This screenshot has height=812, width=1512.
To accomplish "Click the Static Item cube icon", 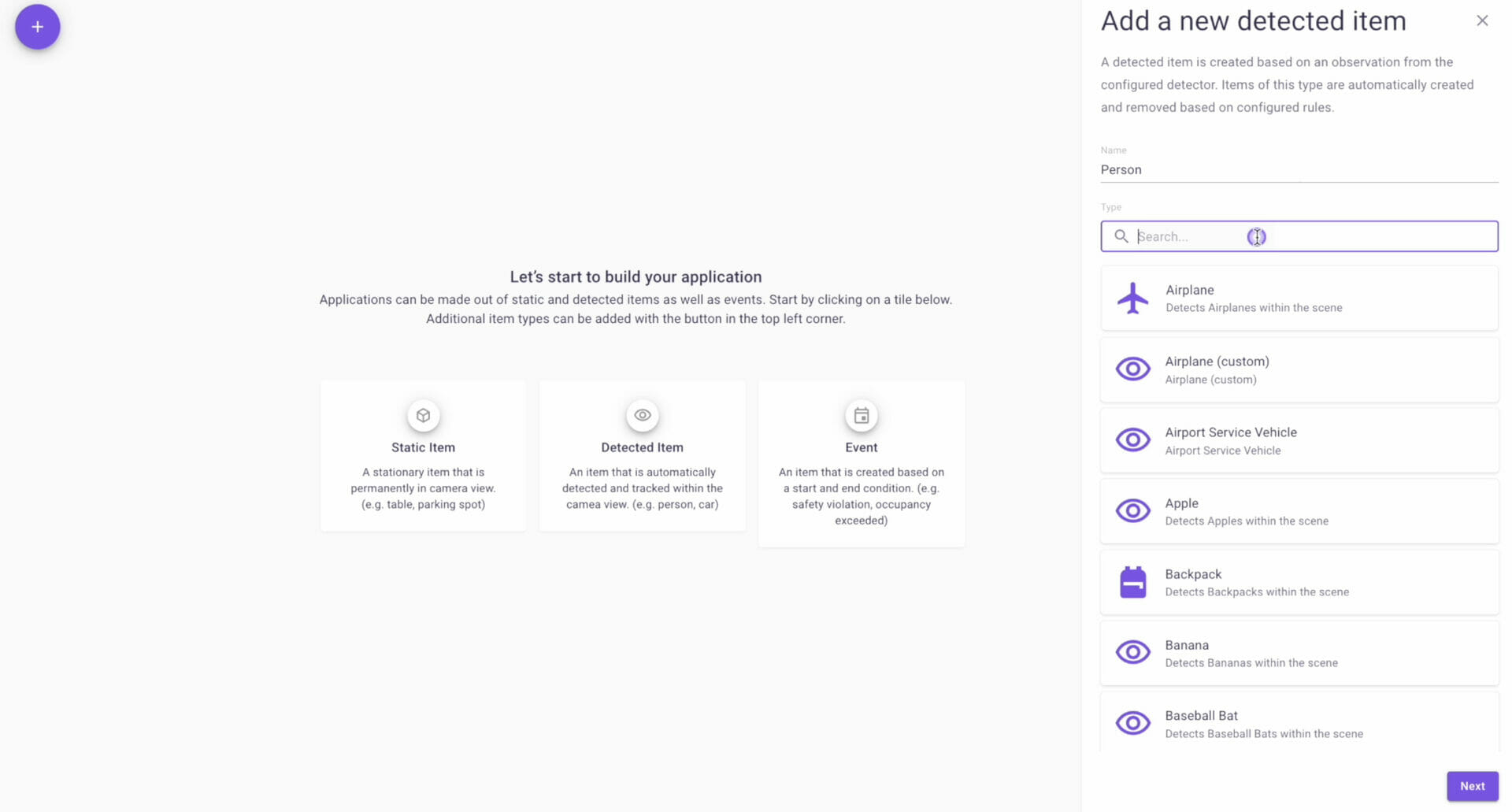I will coord(423,415).
